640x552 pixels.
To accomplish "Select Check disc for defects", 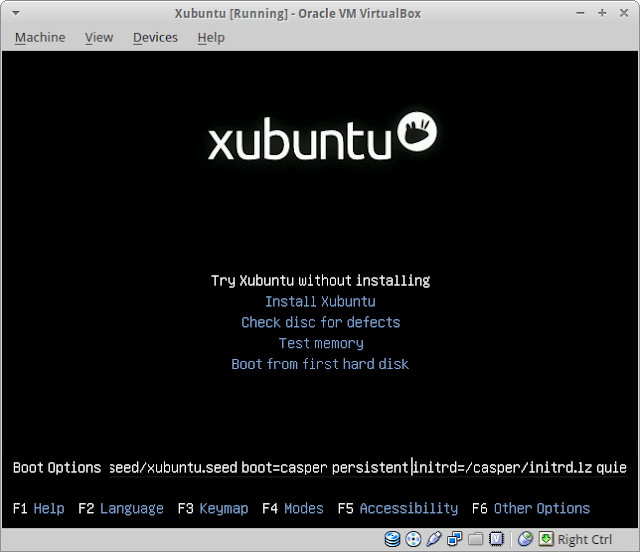I will [320, 322].
